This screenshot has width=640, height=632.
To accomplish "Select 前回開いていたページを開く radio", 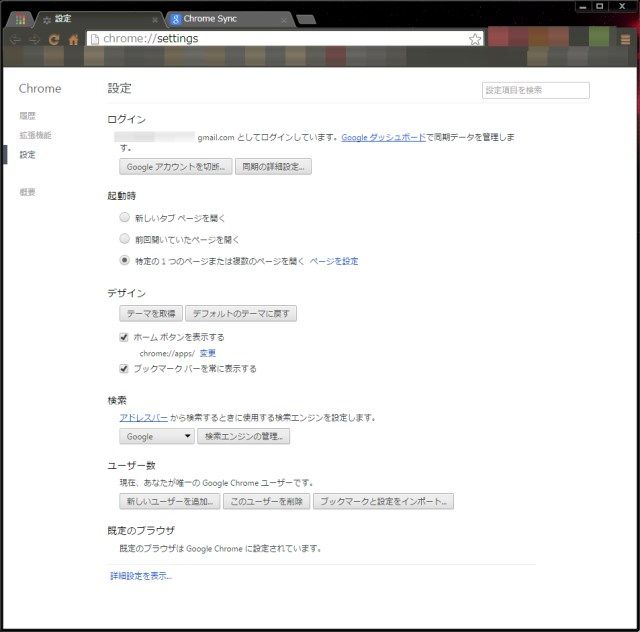I will tap(124, 238).
